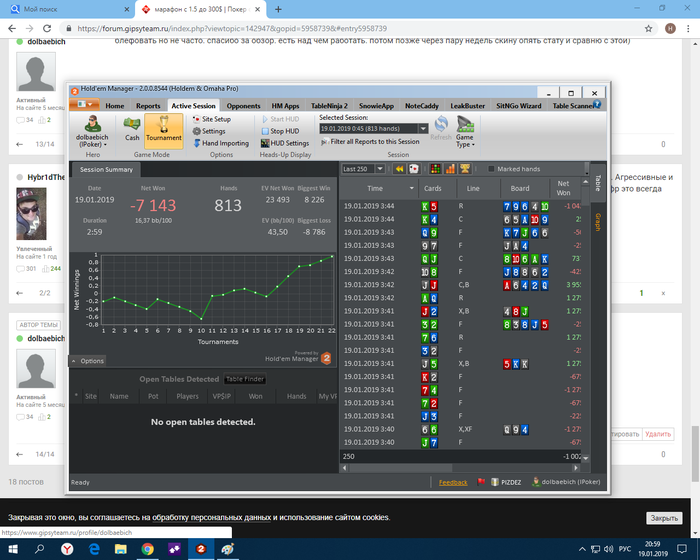Reload the browser page
700x560 pixels.
tap(47, 29)
